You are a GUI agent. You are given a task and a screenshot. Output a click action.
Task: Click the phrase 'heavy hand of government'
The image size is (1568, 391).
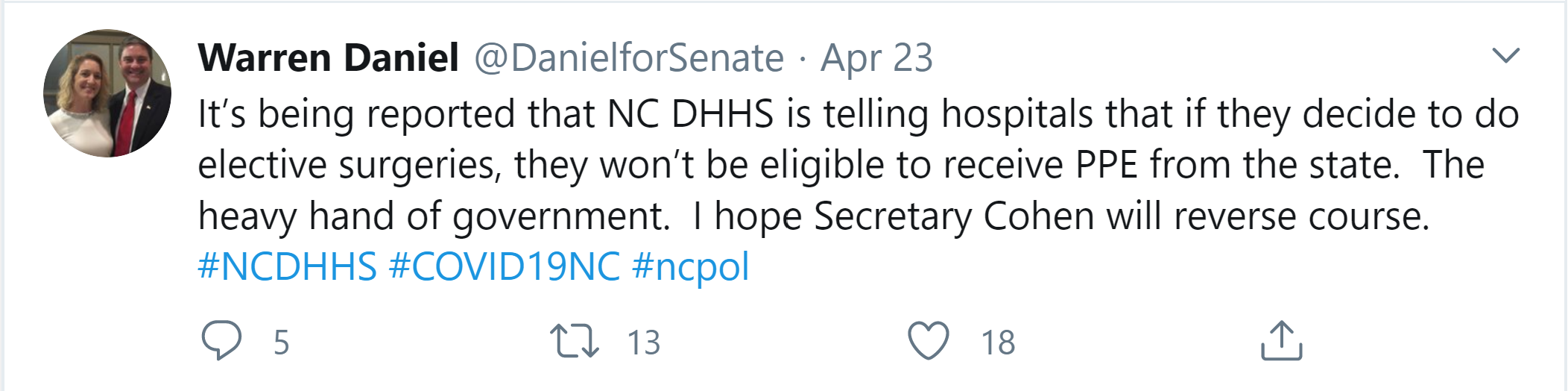(x=432, y=216)
